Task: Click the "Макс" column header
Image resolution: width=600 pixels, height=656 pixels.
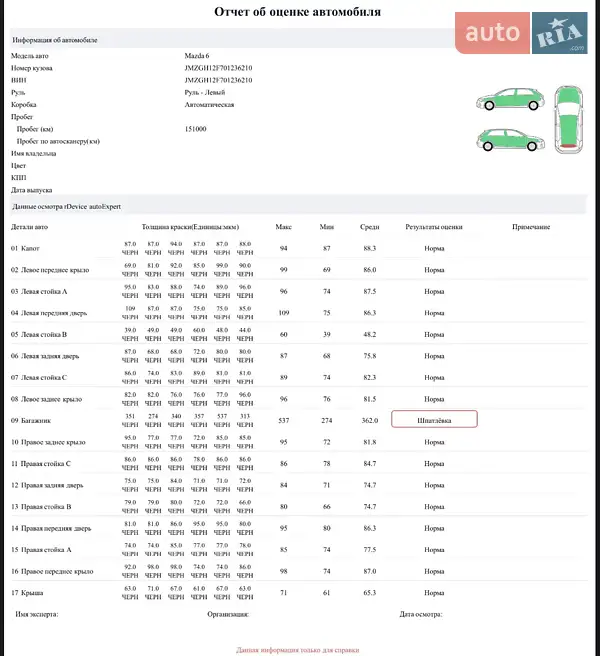Action: 283,227
